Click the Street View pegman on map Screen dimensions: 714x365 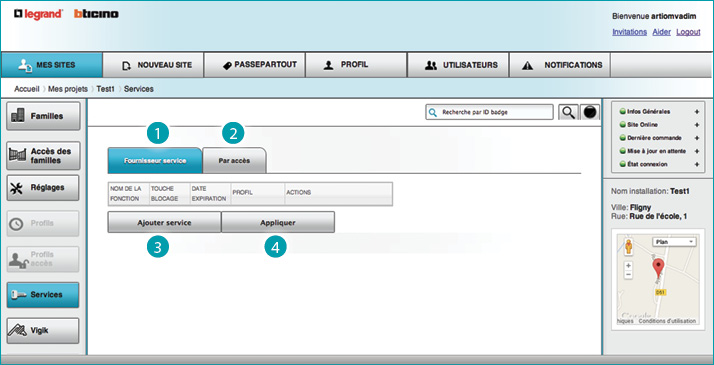(x=629, y=246)
